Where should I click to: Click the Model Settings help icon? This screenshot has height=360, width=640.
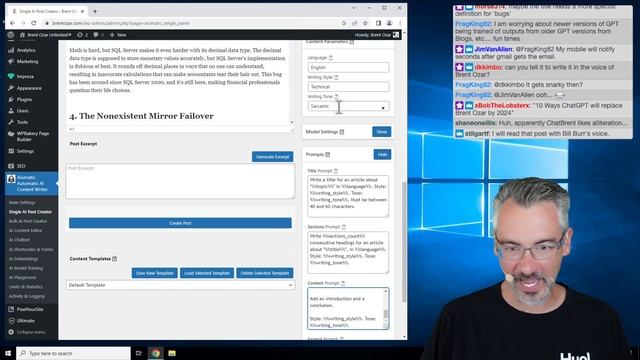pyautogui.click(x=342, y=132)
